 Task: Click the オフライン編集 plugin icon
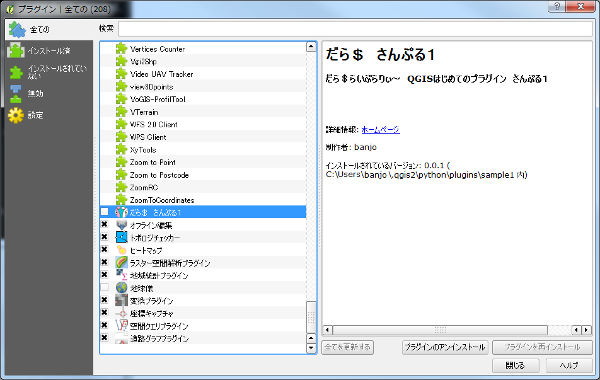pyautogui.click(x=121, y=225)
